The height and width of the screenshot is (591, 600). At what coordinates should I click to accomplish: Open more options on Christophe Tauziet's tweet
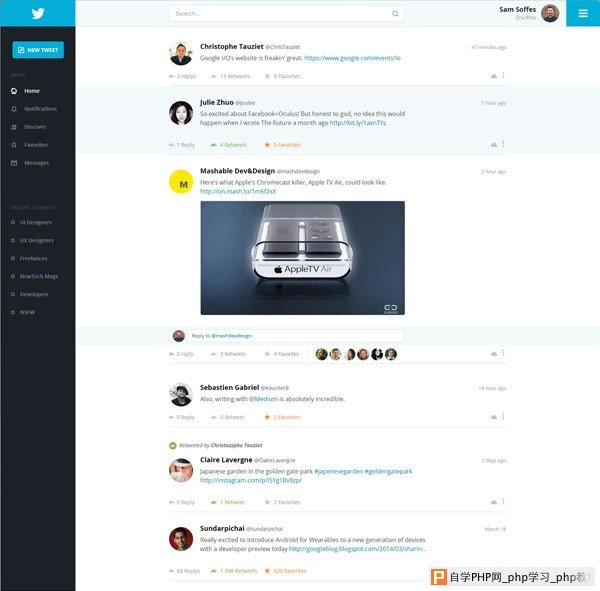[x=503, y=75]
